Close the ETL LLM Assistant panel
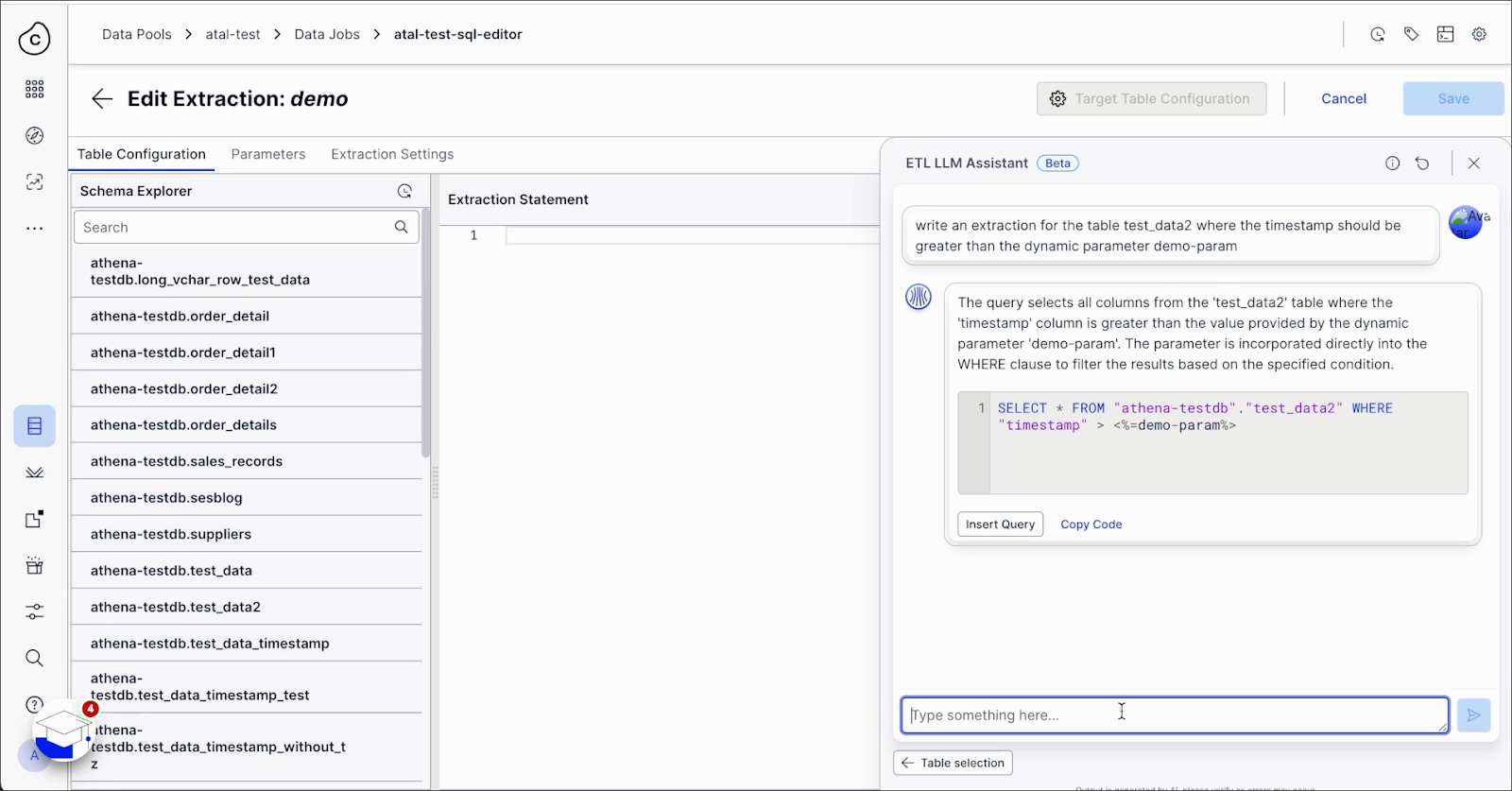The height and width of the screenshot is (791, 1512). click(1473, 163)
